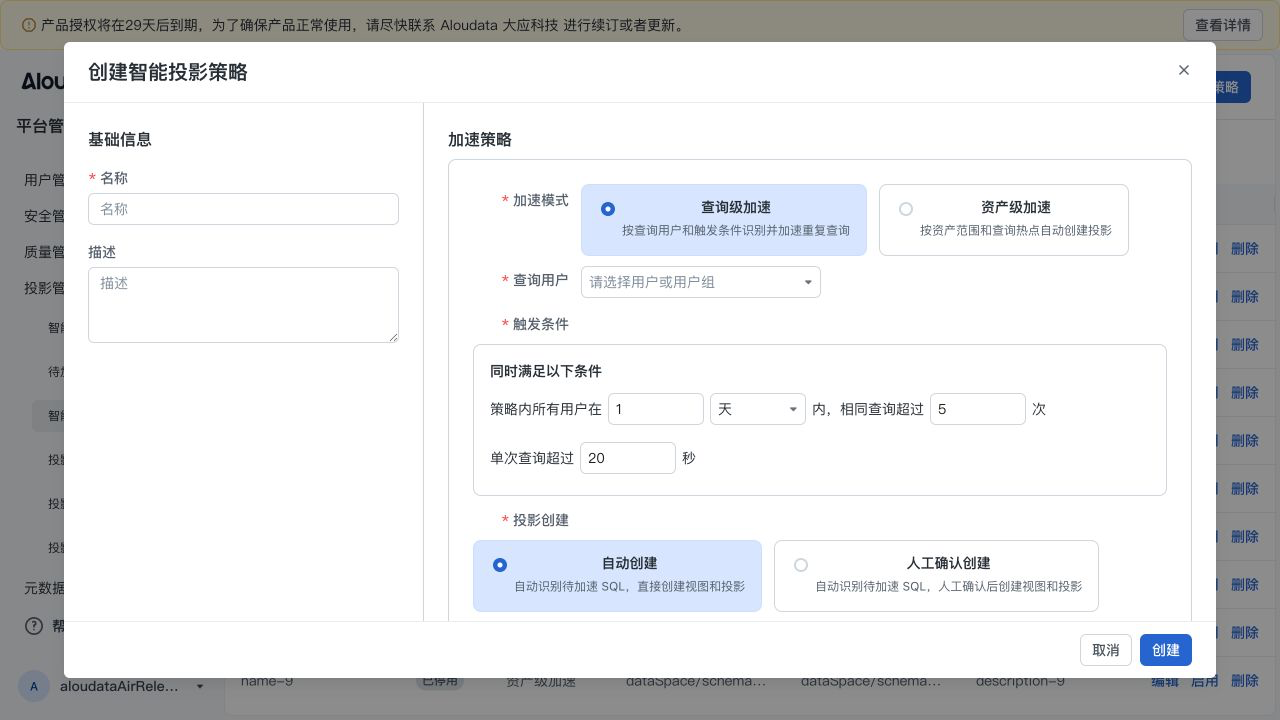Open the aloudataAirRele account dropdown arrow
Image resolution: width=1280 pixels, height=720 pixels.
[x=200, y=686]
